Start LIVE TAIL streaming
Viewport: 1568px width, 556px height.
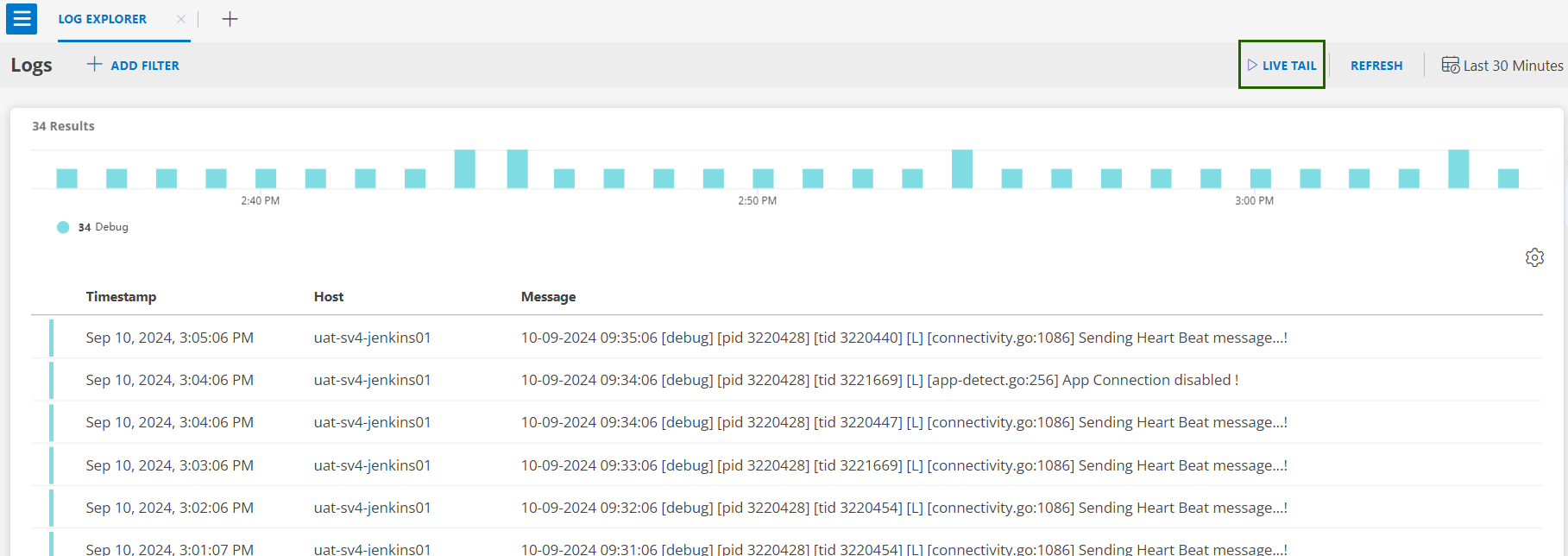(1281, 65)
